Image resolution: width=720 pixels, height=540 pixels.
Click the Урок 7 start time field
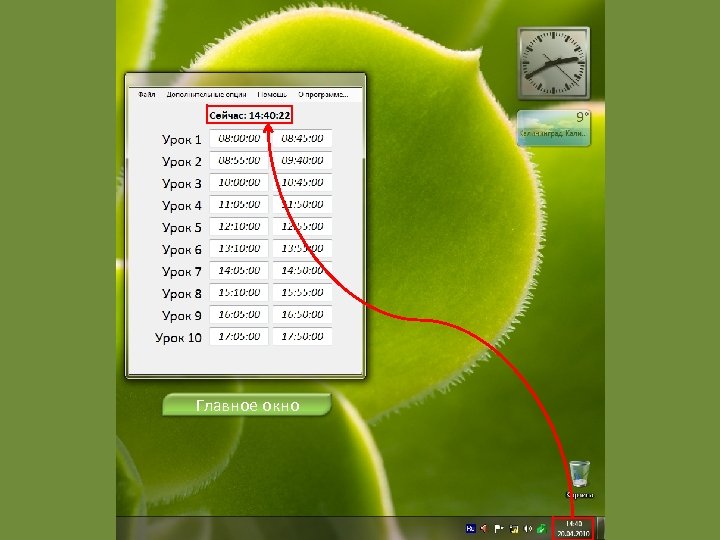(x=239, y=270)
